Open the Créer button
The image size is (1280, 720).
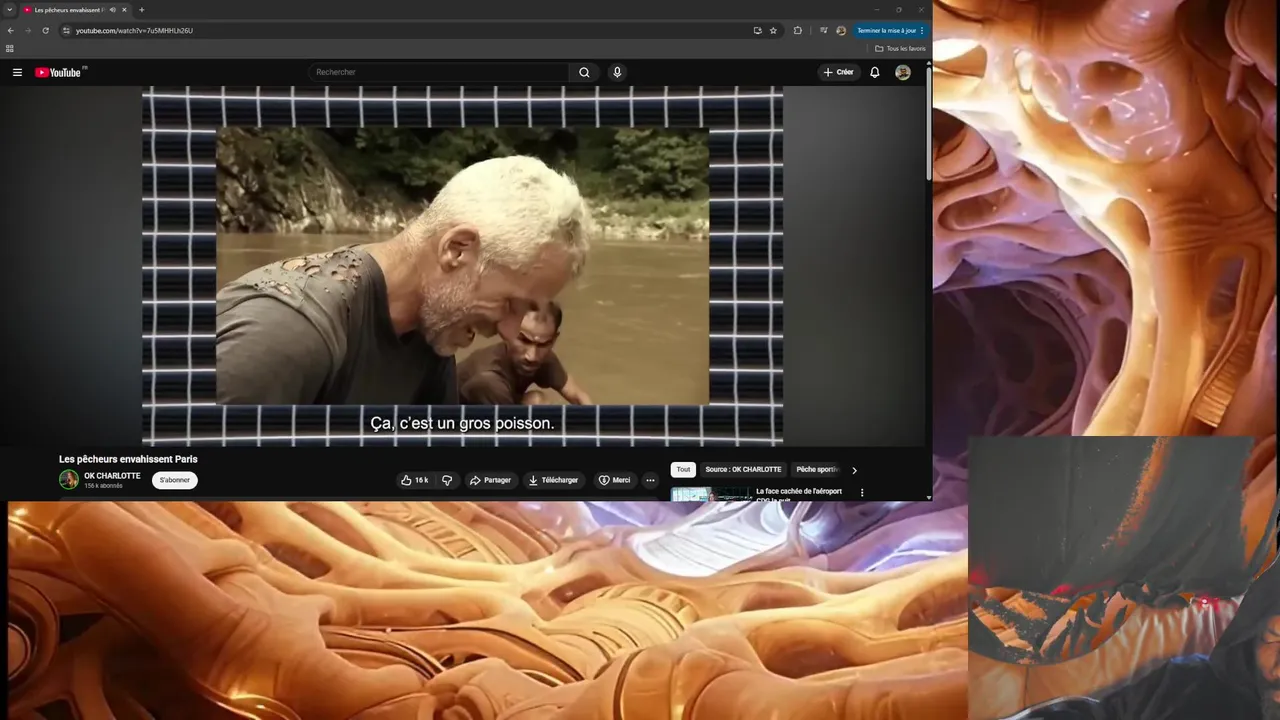pos(838,72)
